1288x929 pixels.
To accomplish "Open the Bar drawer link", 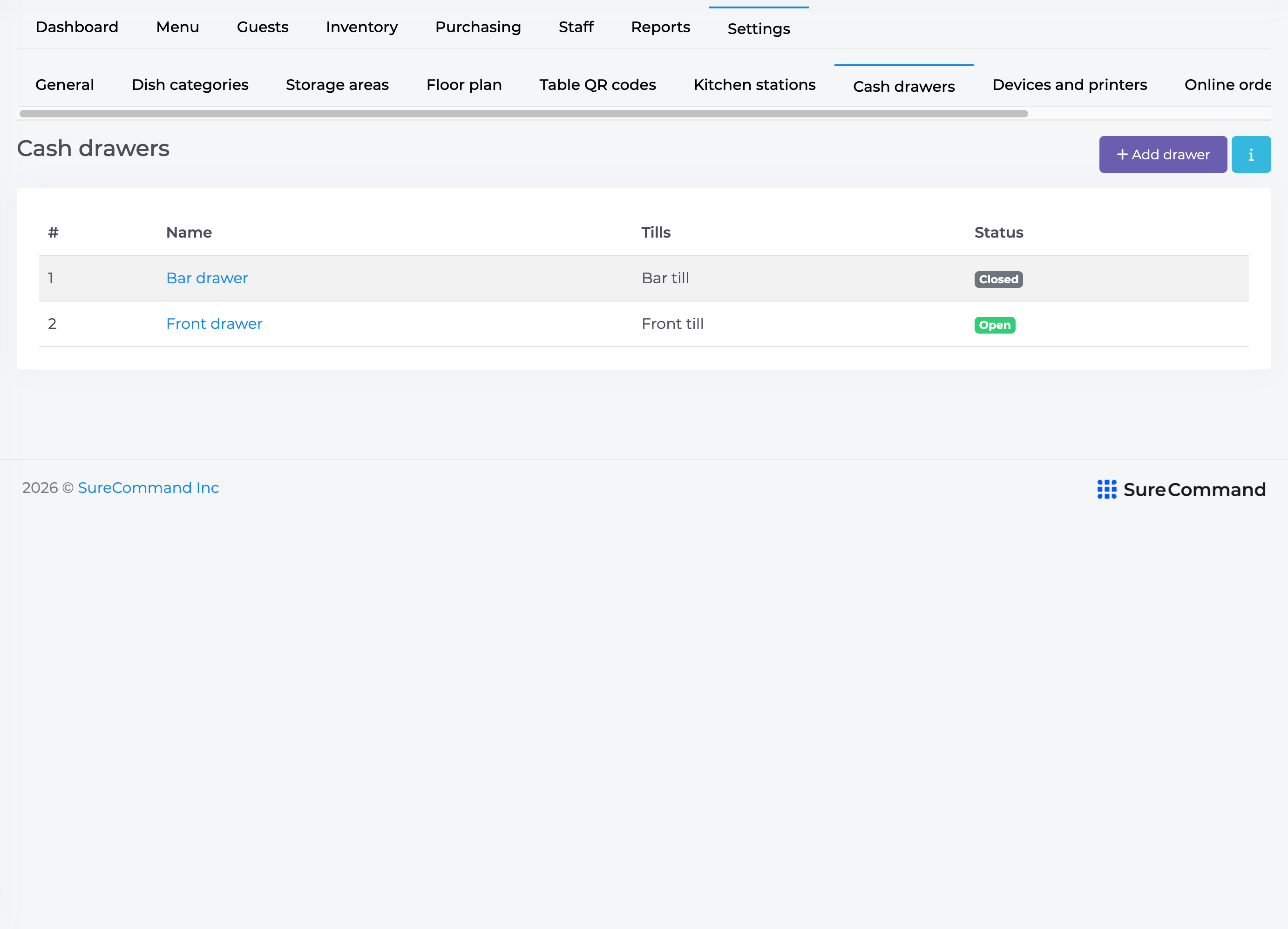I will click(207, 278).
